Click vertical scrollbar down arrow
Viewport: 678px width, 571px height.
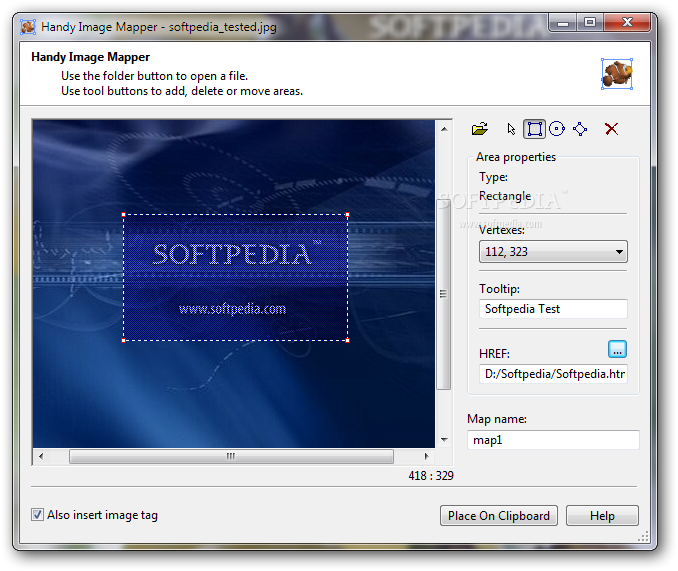point(444,440)
